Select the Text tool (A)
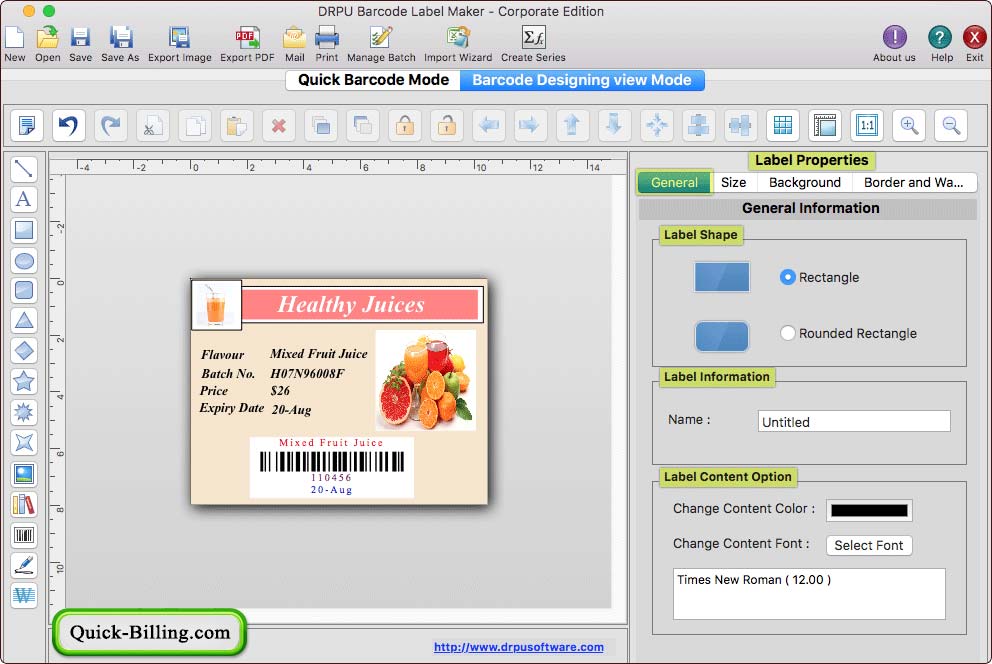 24,199
